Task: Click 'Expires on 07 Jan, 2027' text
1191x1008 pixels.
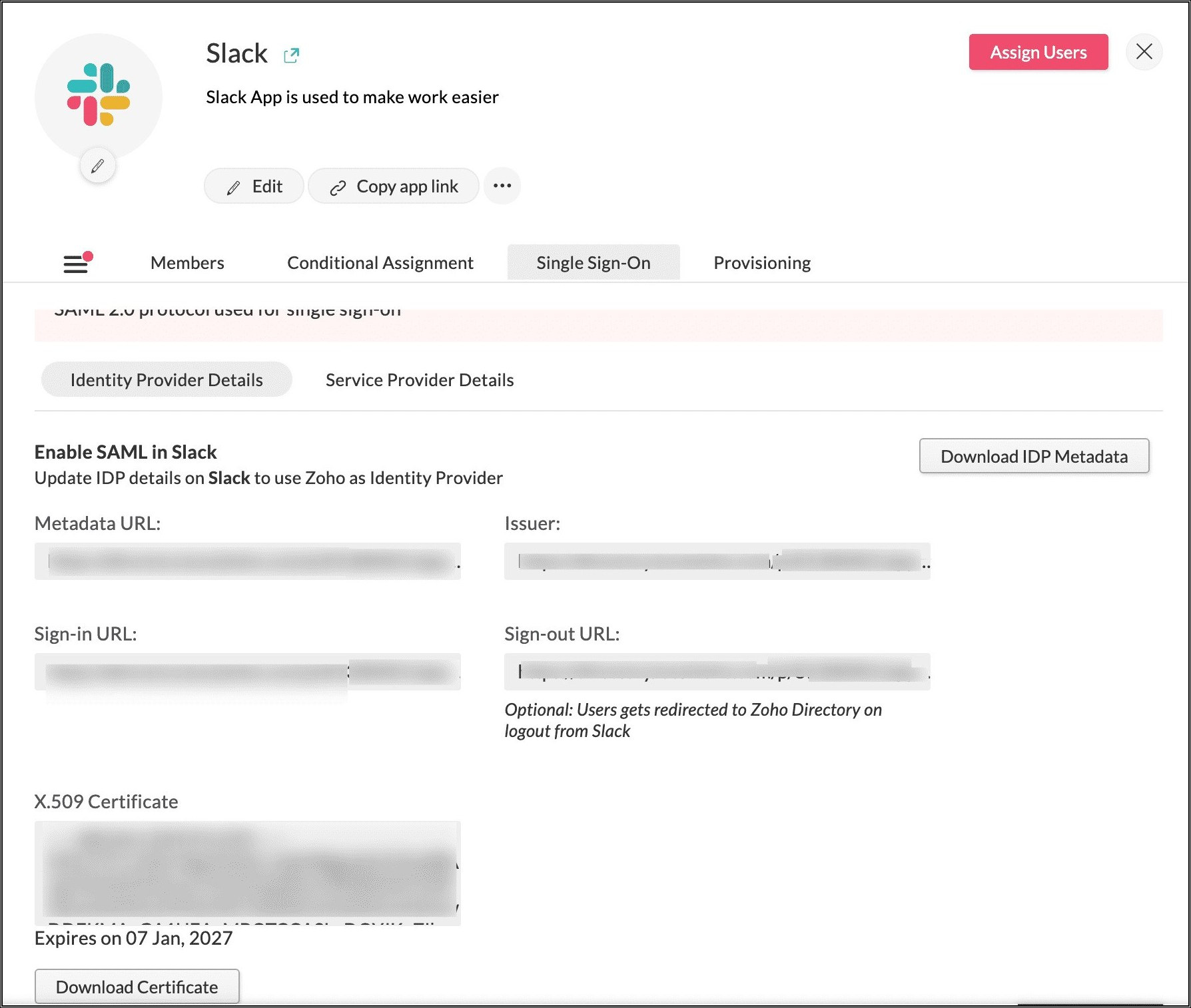Action: tap(133, 938)
